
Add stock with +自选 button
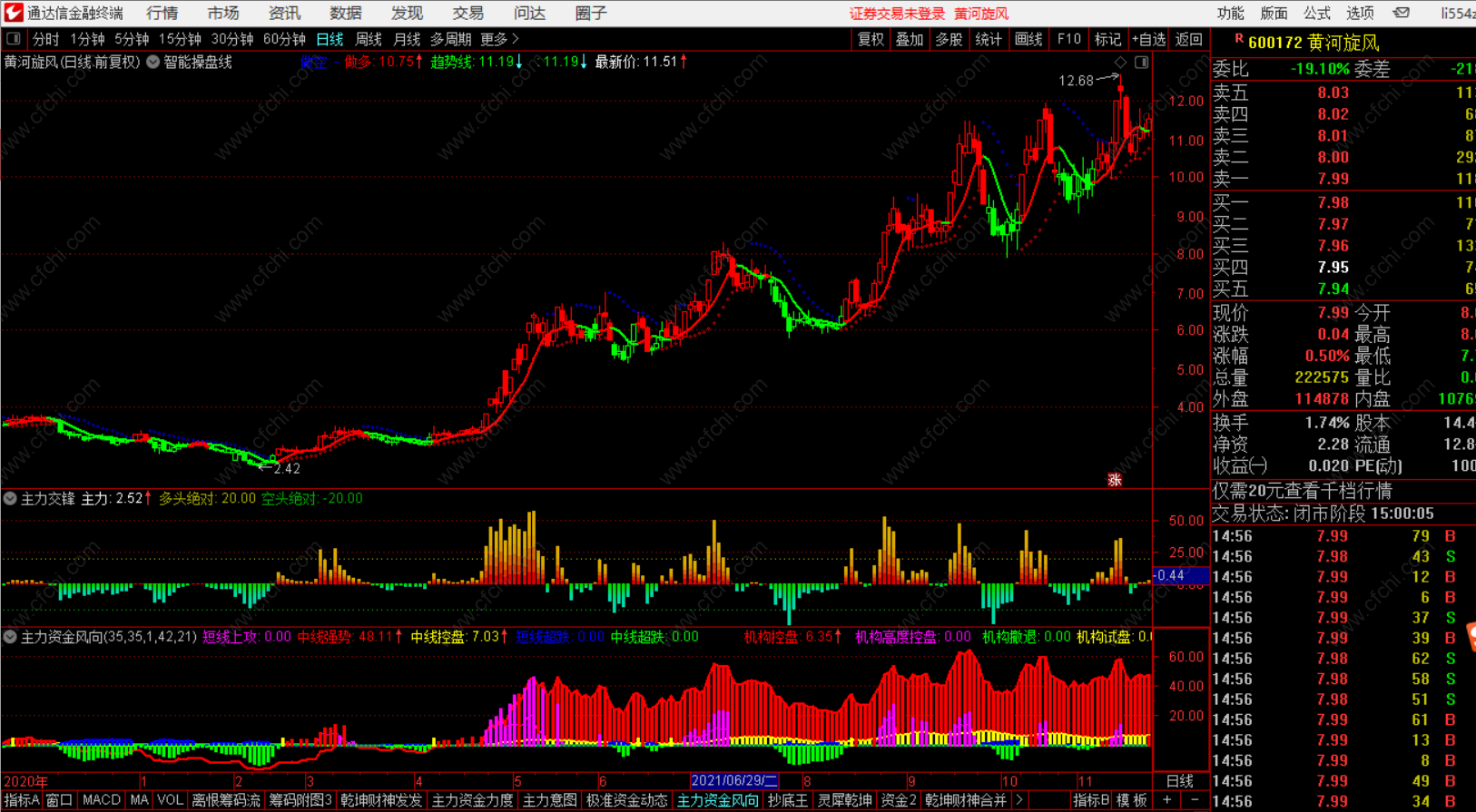[x=1148, y=39]
